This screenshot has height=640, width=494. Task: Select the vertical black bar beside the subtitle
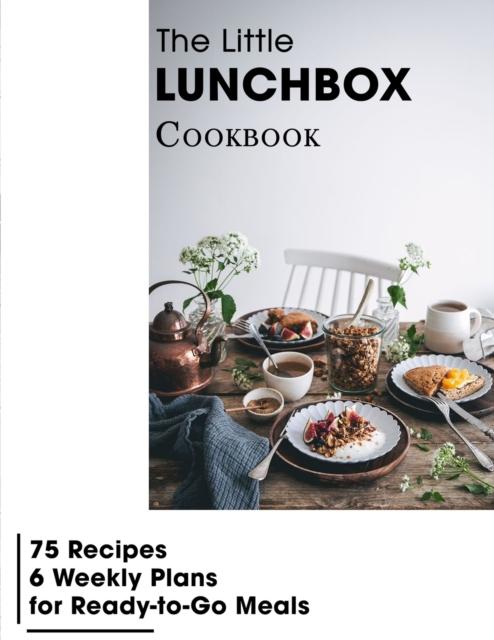coord(18,578)
